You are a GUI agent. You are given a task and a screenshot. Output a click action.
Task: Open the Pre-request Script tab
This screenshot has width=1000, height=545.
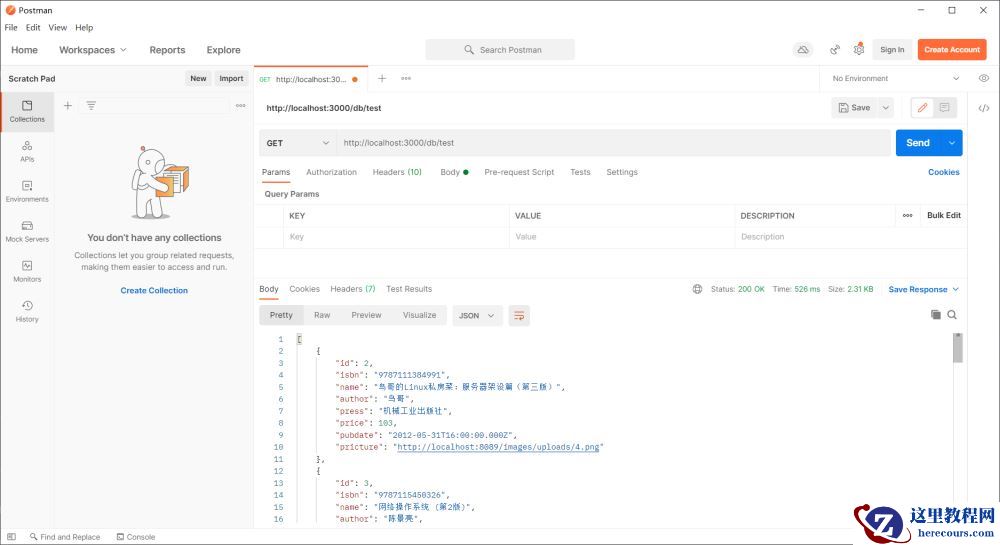[519, 172]
